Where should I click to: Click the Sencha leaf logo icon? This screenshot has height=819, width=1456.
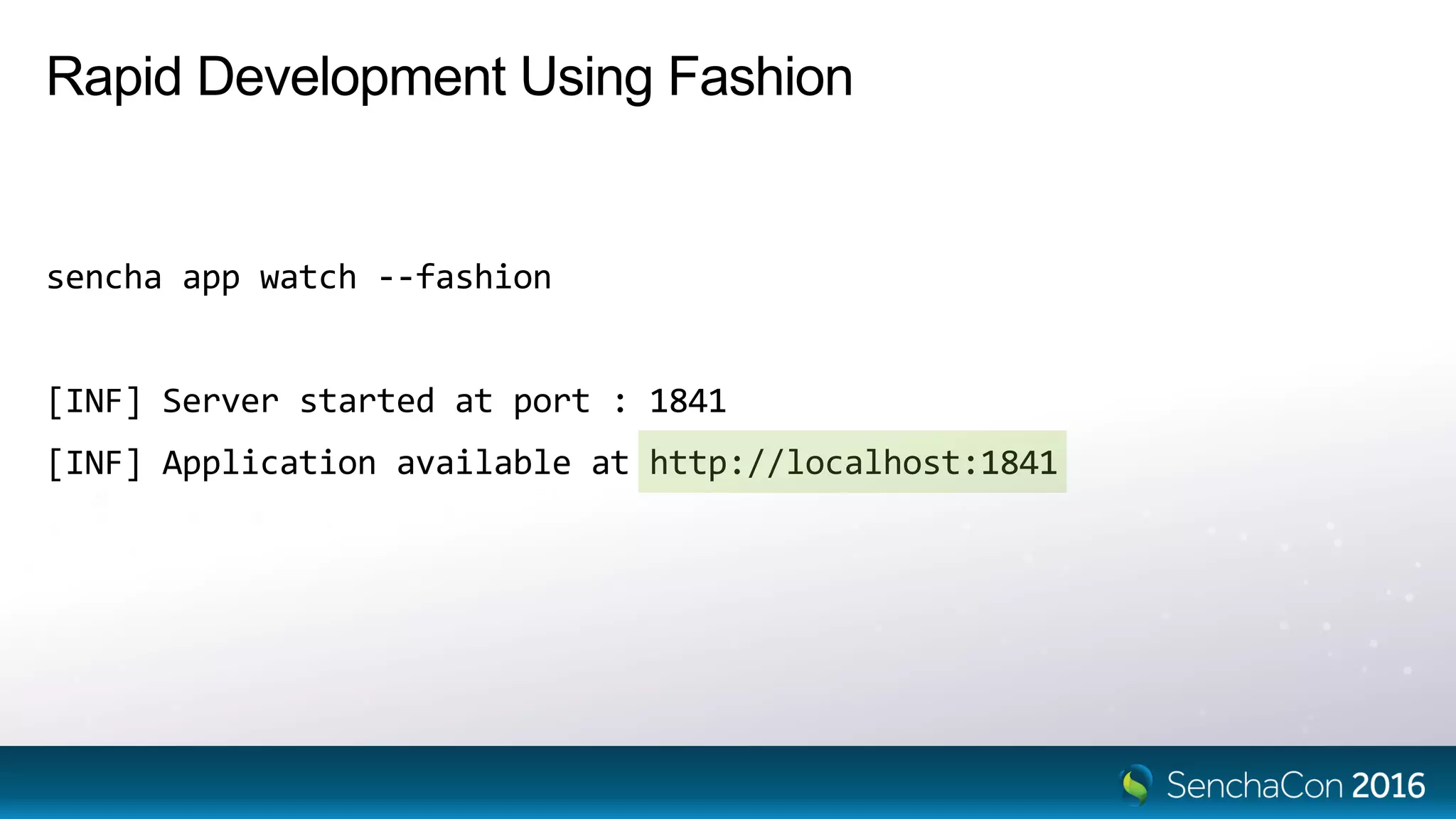click(1136, 785)
